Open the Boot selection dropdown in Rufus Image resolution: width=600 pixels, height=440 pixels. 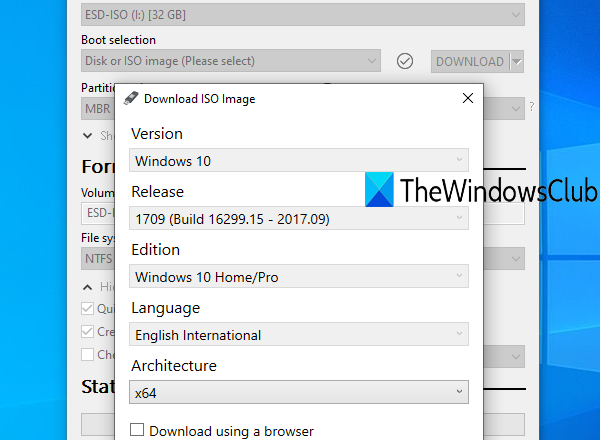tap(231, 61)
